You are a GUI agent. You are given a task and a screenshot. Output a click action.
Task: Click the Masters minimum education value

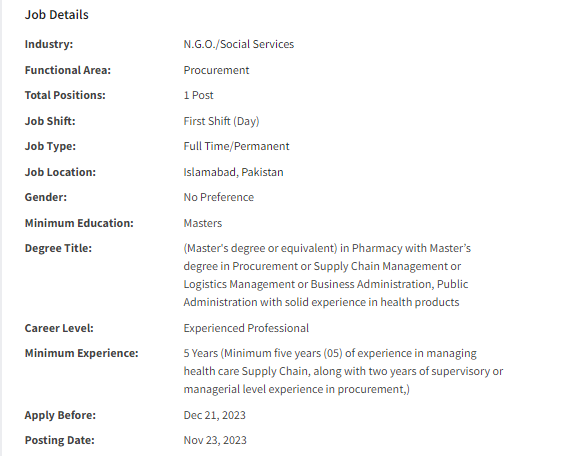point(203,223)
